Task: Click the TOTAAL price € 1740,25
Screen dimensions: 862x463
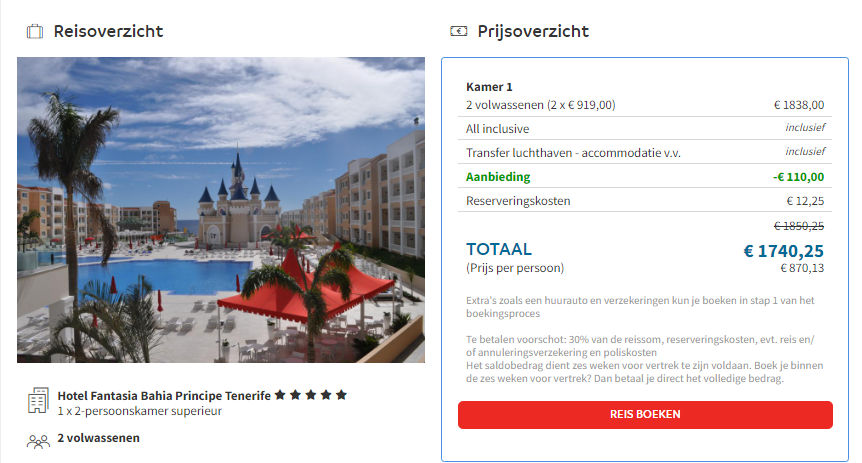Action: click(783, 251)
